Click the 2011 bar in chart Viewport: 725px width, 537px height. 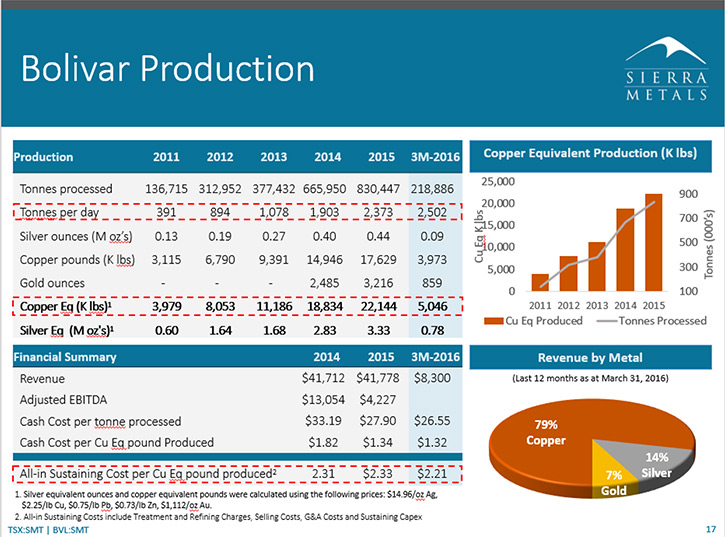click(x=540, y=282)
